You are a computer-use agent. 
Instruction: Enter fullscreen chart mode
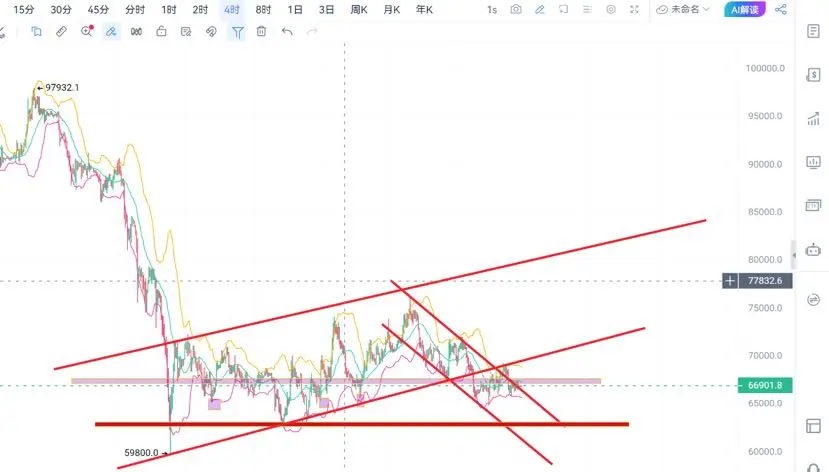(x=634, y=10)
